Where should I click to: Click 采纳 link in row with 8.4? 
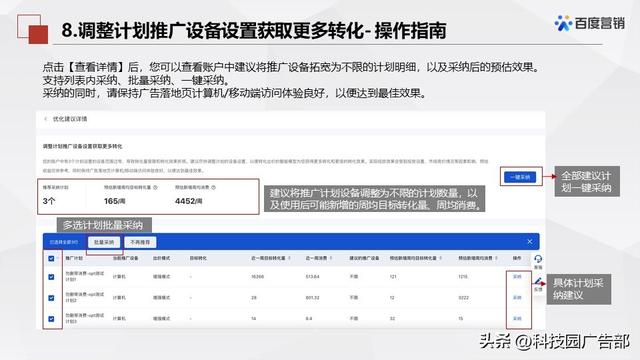click(x=517, y=318)
